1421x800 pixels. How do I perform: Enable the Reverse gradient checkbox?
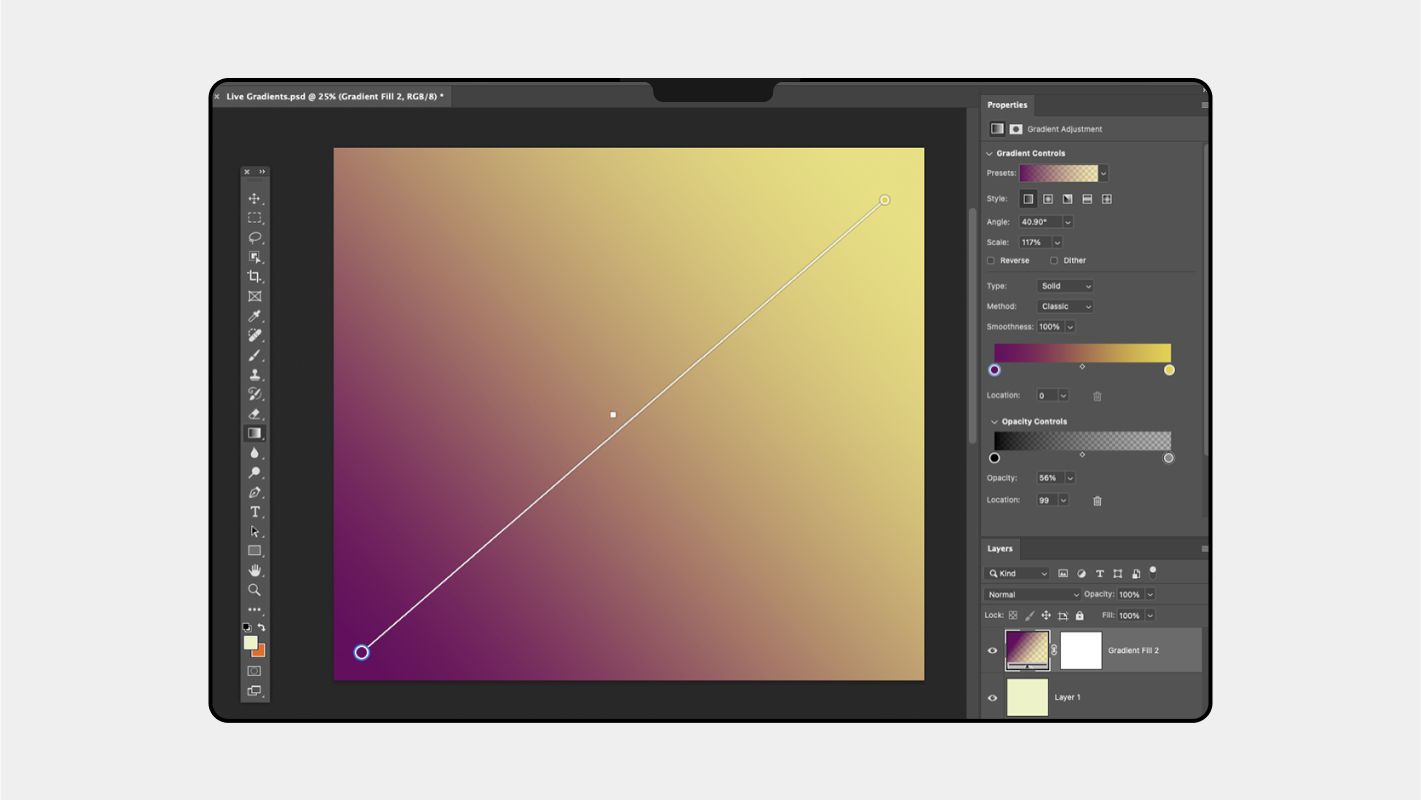(x=990, y=260)
